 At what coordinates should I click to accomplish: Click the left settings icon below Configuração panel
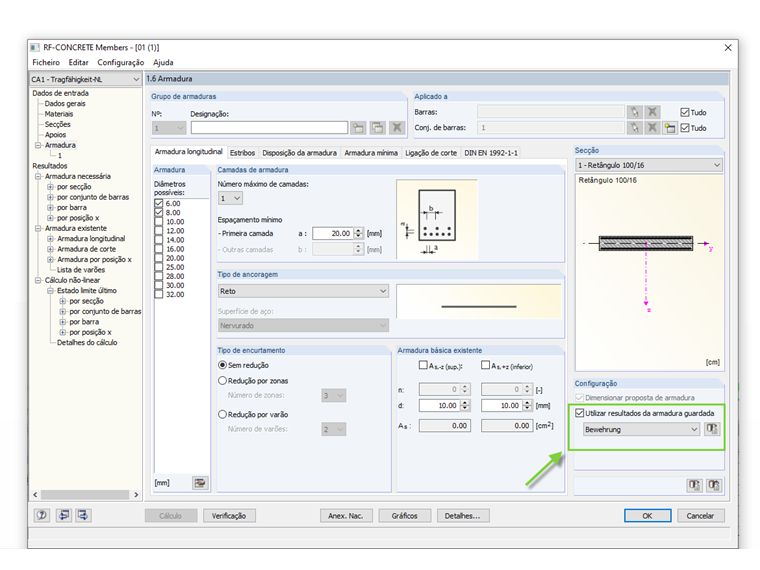[695, 485]
